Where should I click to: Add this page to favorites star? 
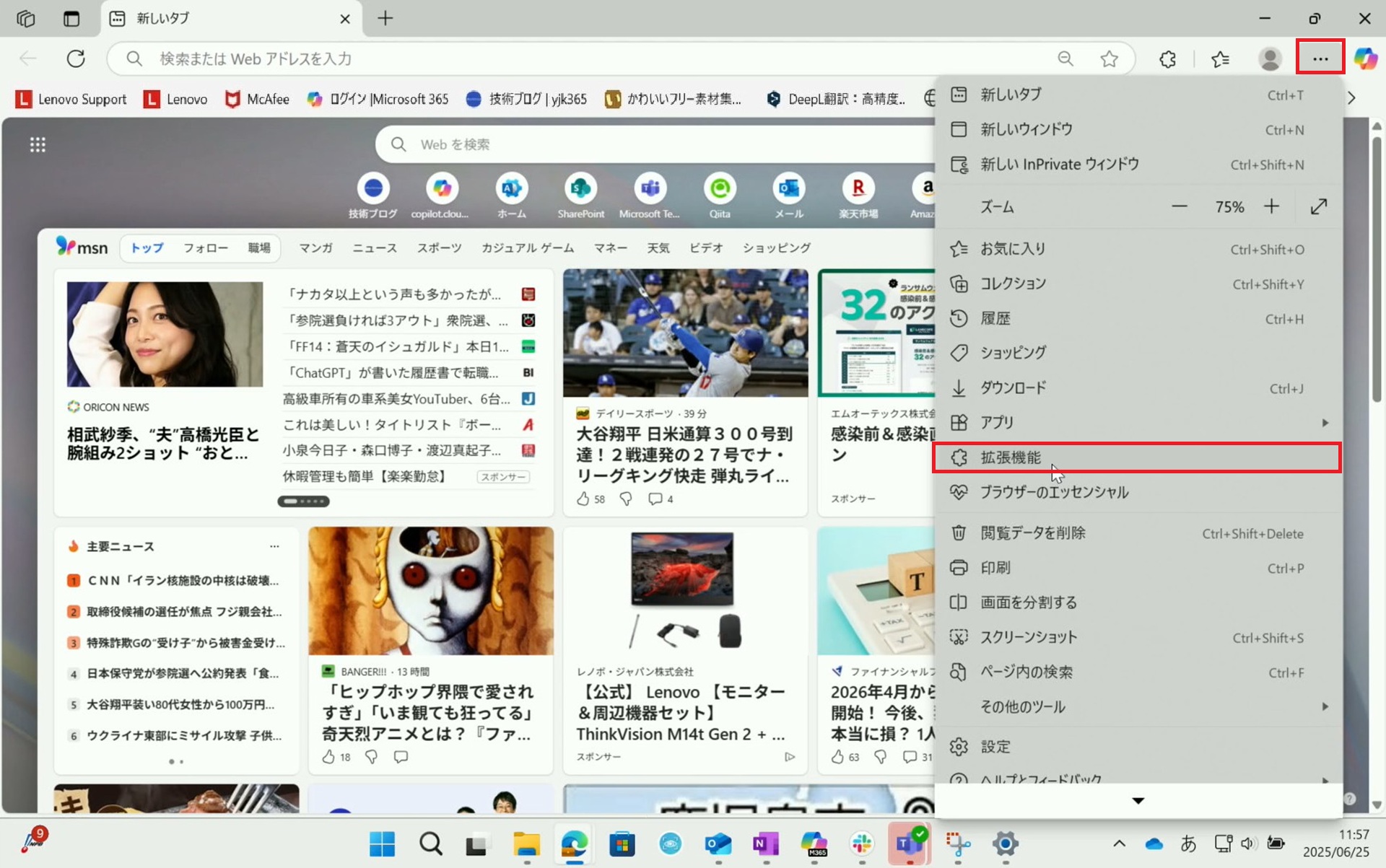(x=1109, y=59)
